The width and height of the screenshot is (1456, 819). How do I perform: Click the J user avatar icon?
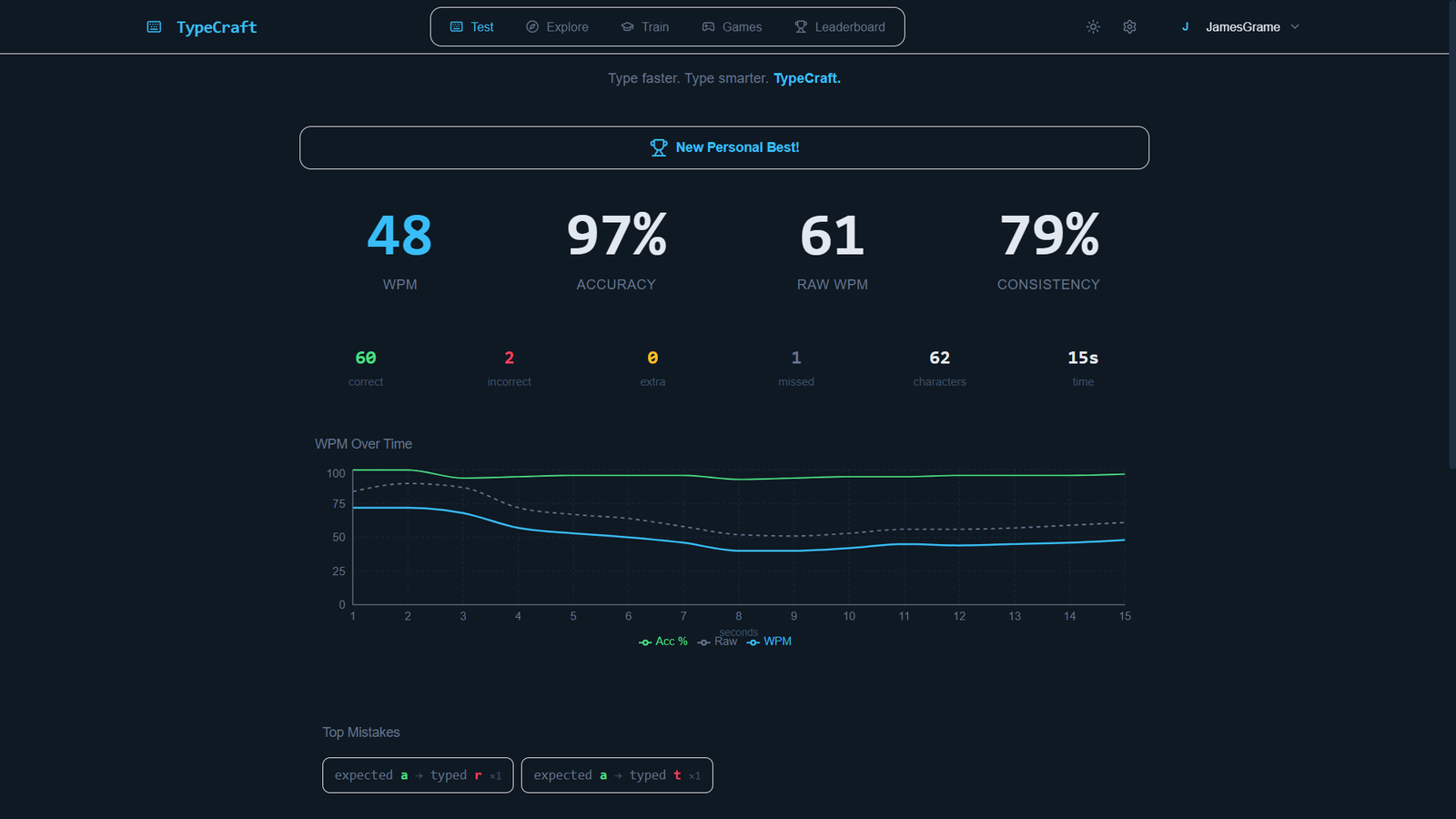tap(1185, 27)
